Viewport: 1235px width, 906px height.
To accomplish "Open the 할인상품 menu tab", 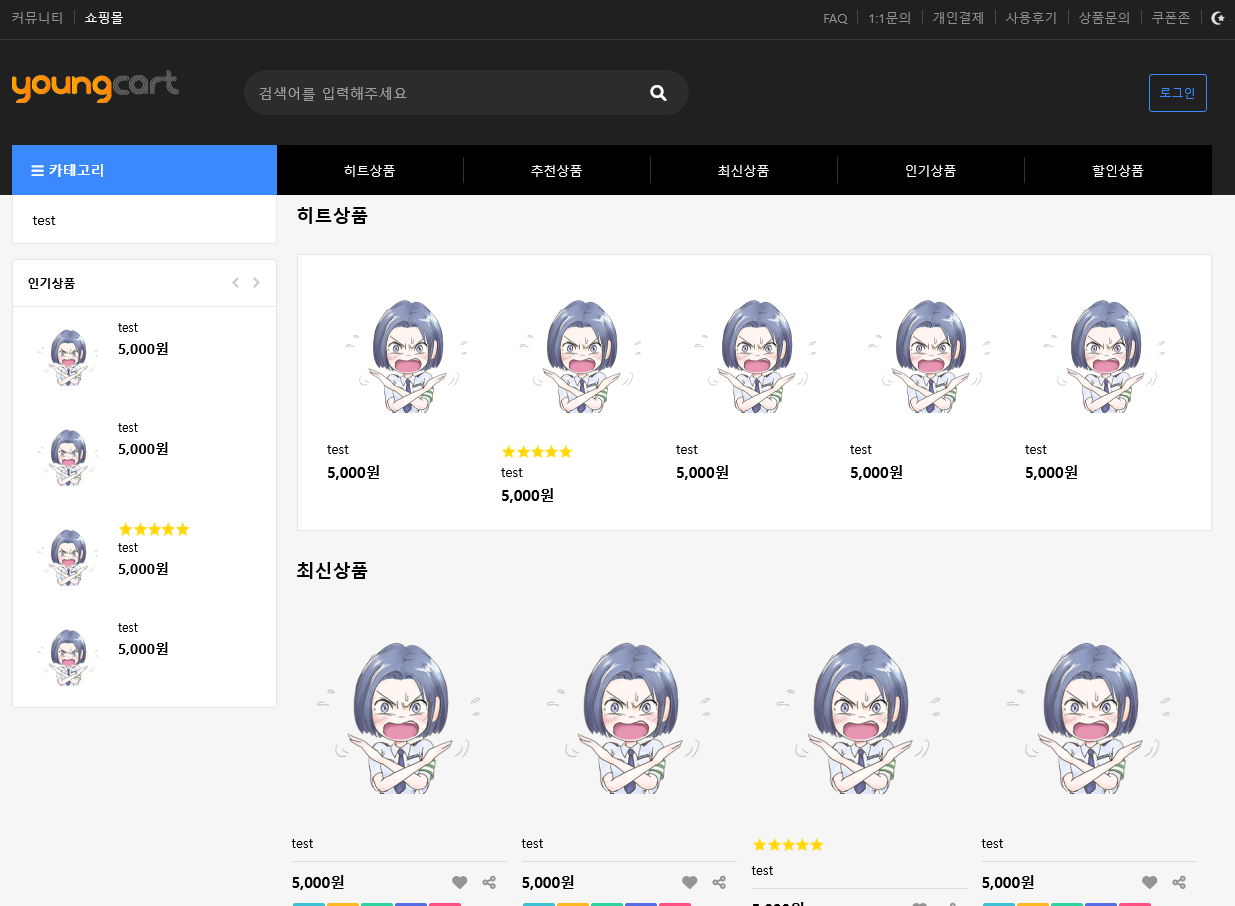I will coord(1118,170).
